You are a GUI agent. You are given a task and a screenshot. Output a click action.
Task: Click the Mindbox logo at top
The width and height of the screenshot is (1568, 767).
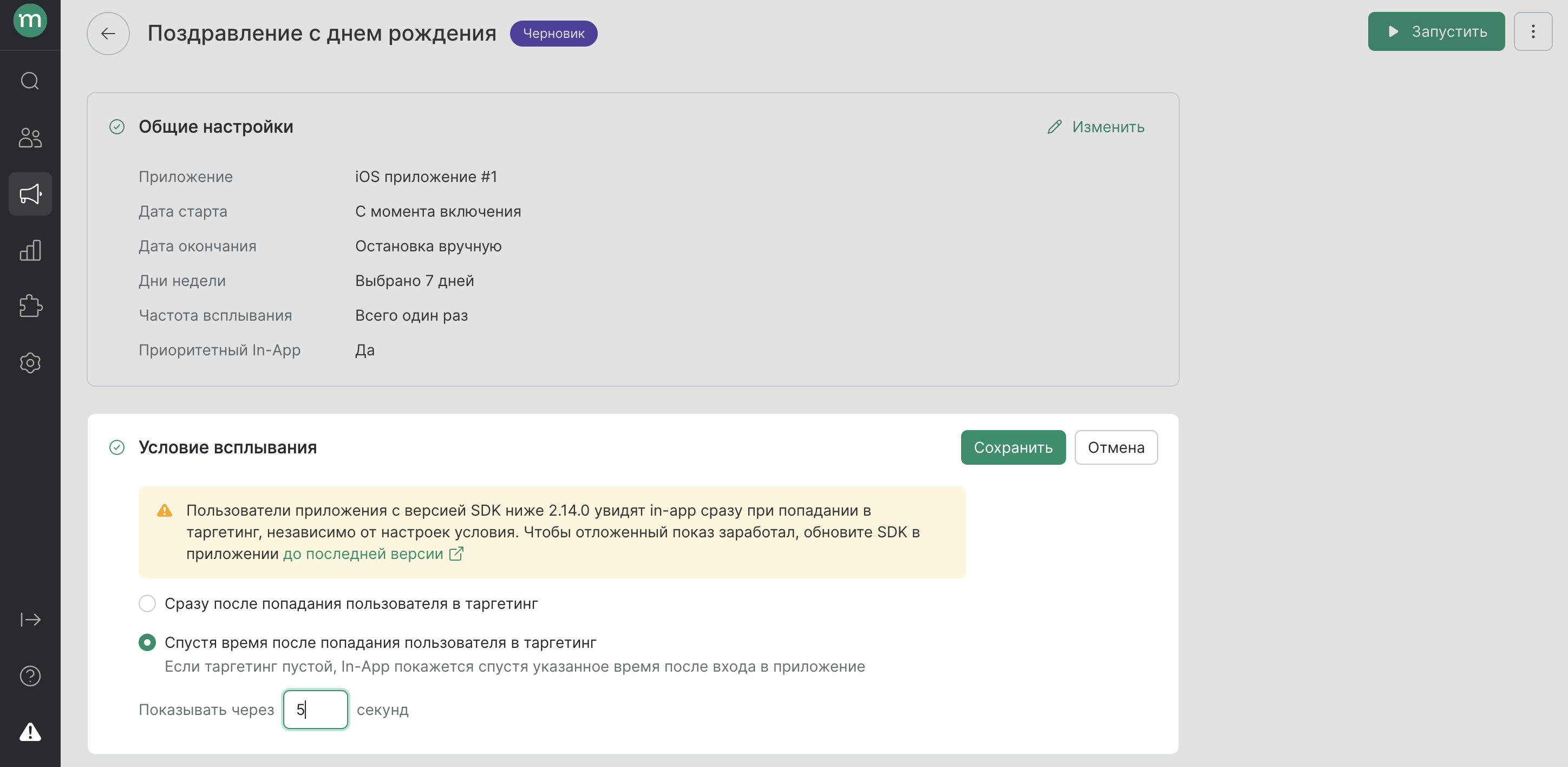pos(30,21)
